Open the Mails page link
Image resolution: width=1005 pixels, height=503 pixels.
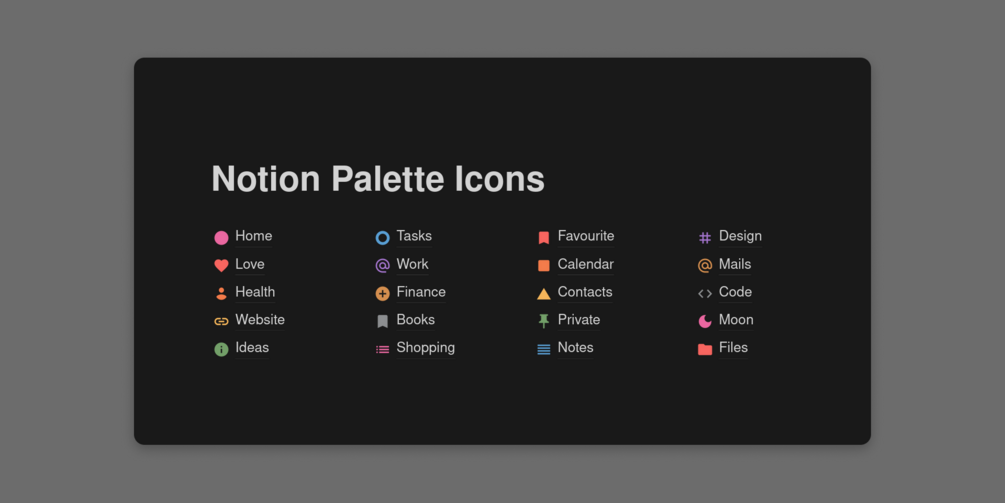point(735,264)
